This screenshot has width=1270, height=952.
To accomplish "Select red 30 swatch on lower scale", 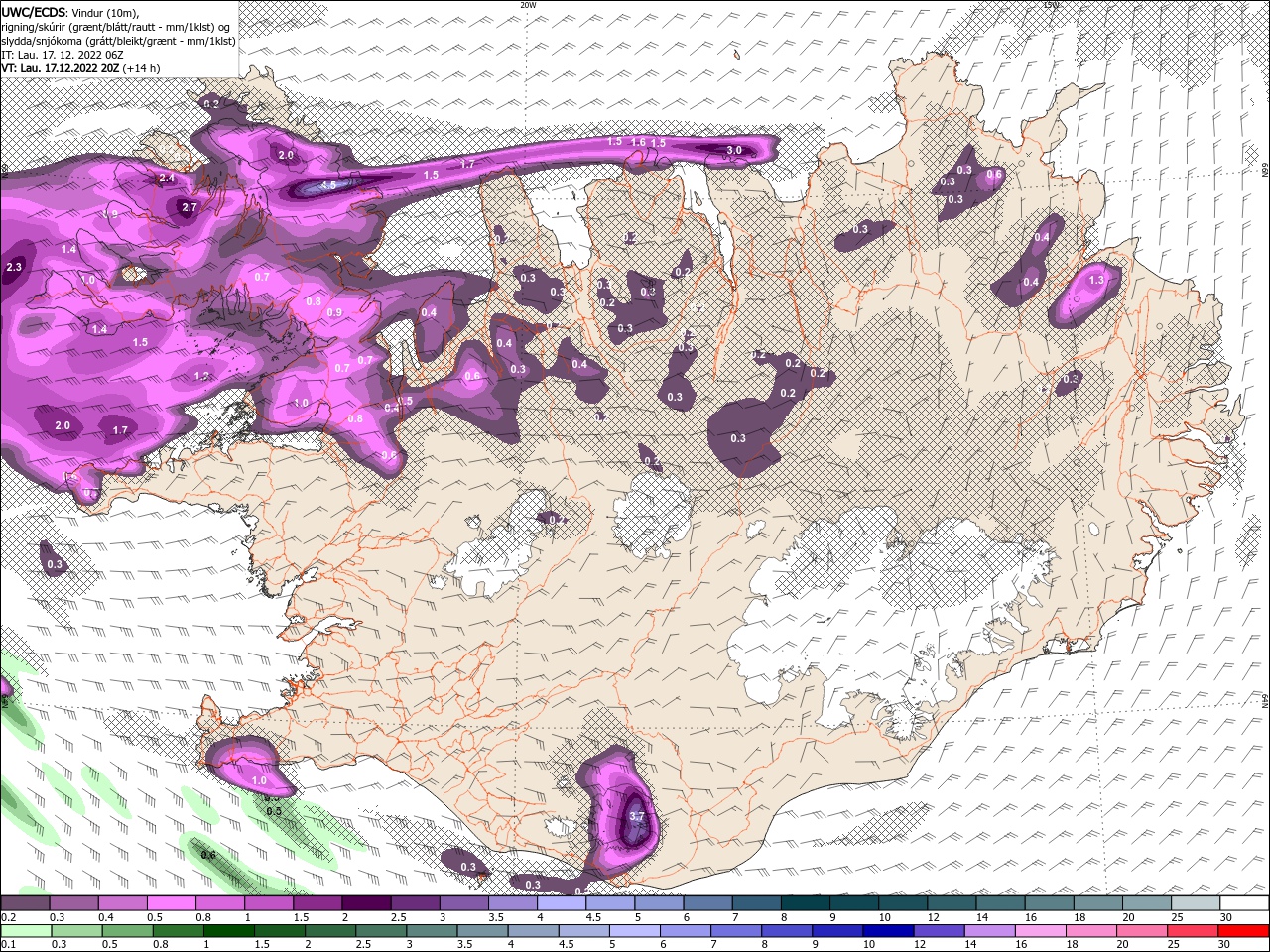I will click(1244, 931).
